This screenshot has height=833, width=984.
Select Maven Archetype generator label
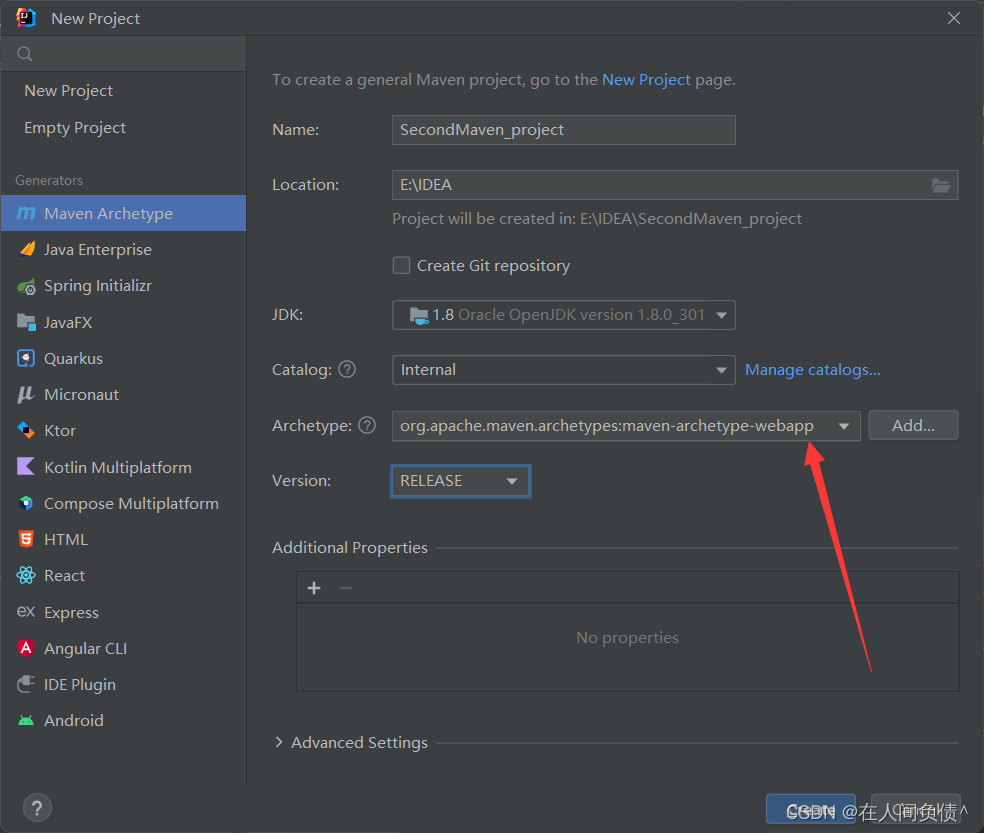pyautogui.click(x=109, y=213)
